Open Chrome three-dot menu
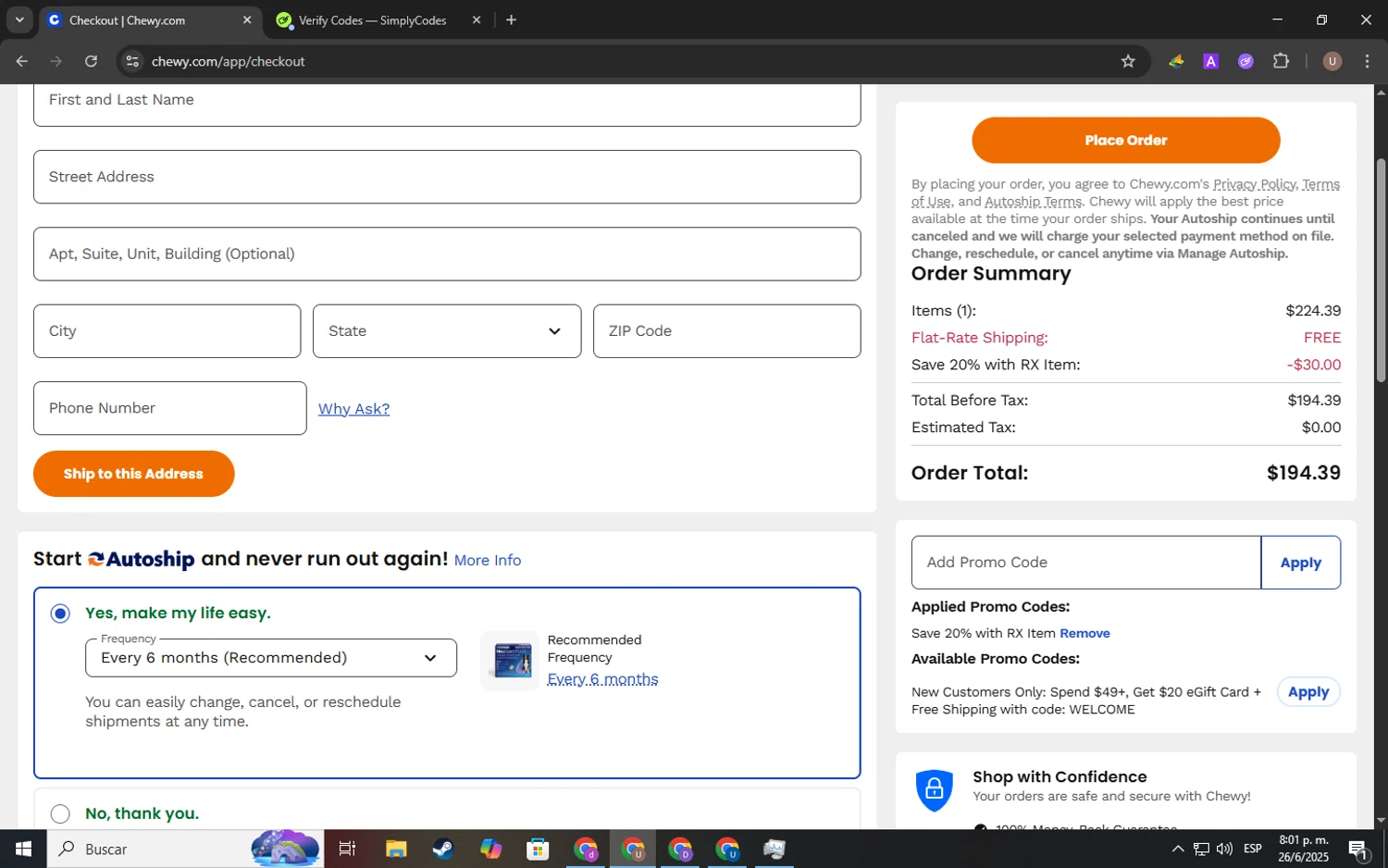Viewport: 1388px width, 868px height. point(1368,61)
